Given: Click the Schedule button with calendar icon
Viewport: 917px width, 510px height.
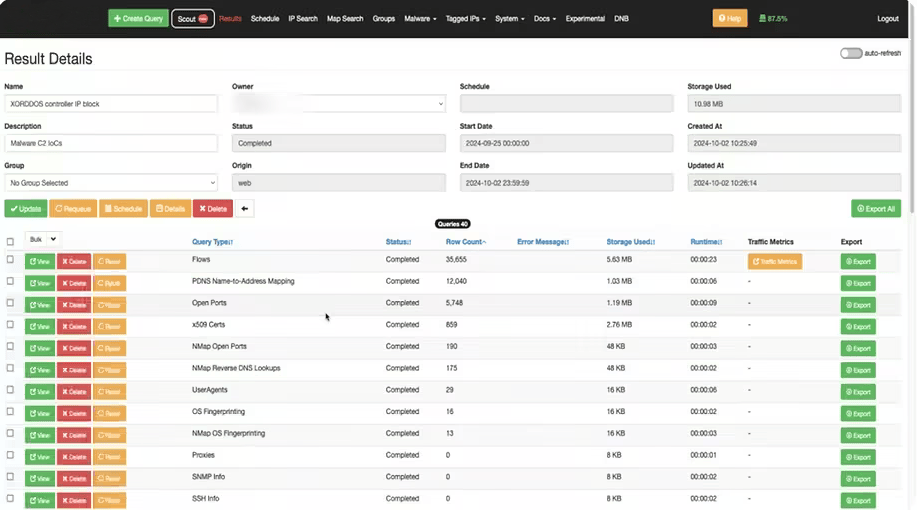Looking at the screenshot, I should pos(123,208).
